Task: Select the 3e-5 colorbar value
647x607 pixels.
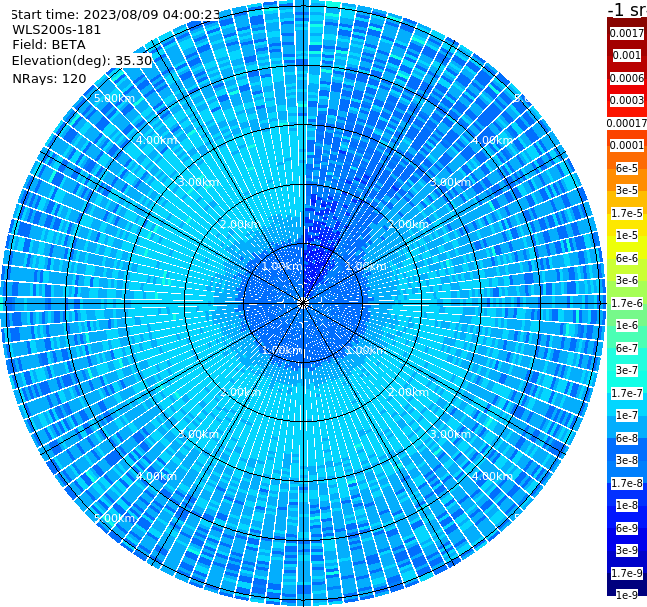Action: tap(627, 190)
